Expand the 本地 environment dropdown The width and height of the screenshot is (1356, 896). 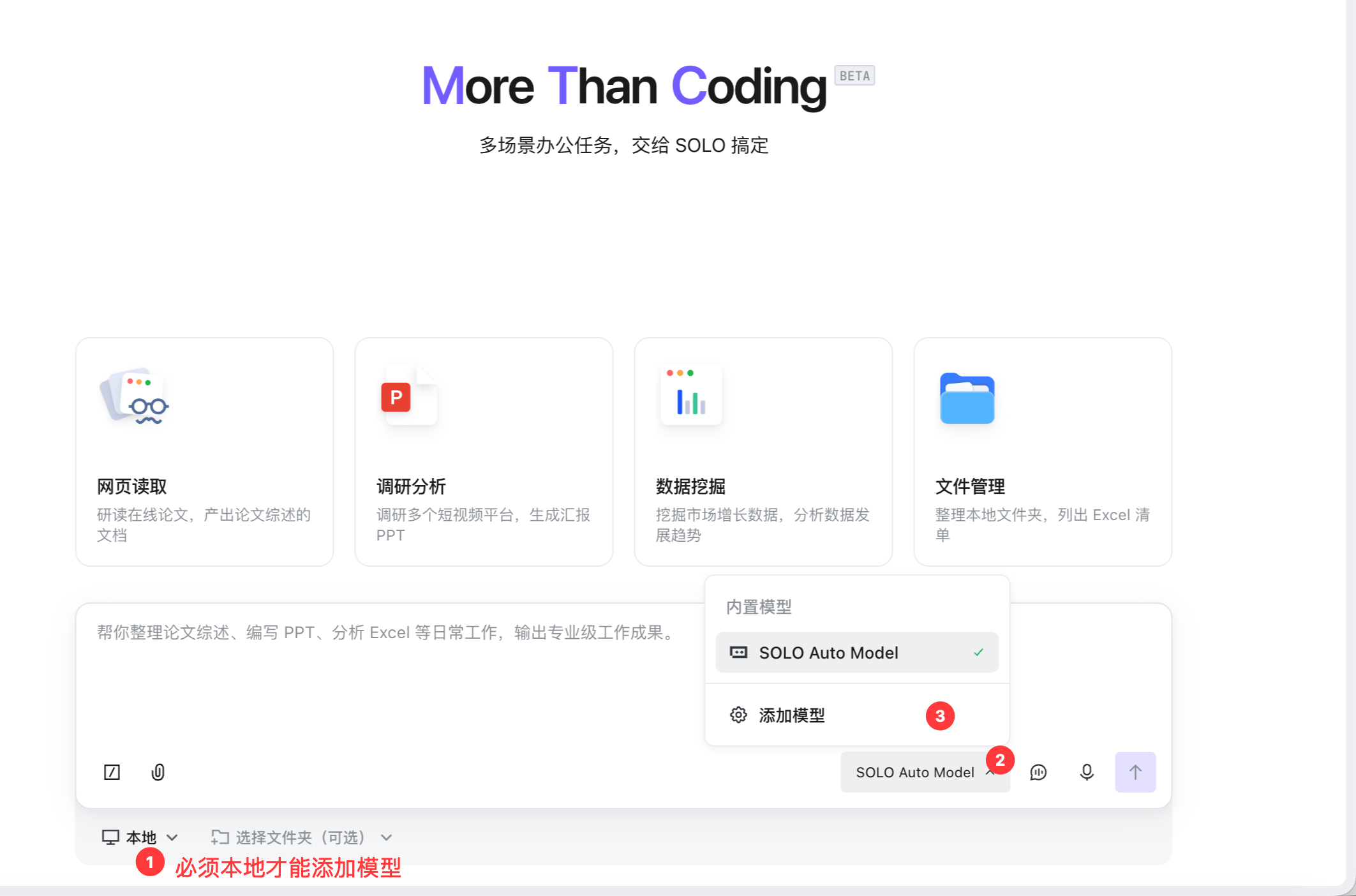click(140, 837)
